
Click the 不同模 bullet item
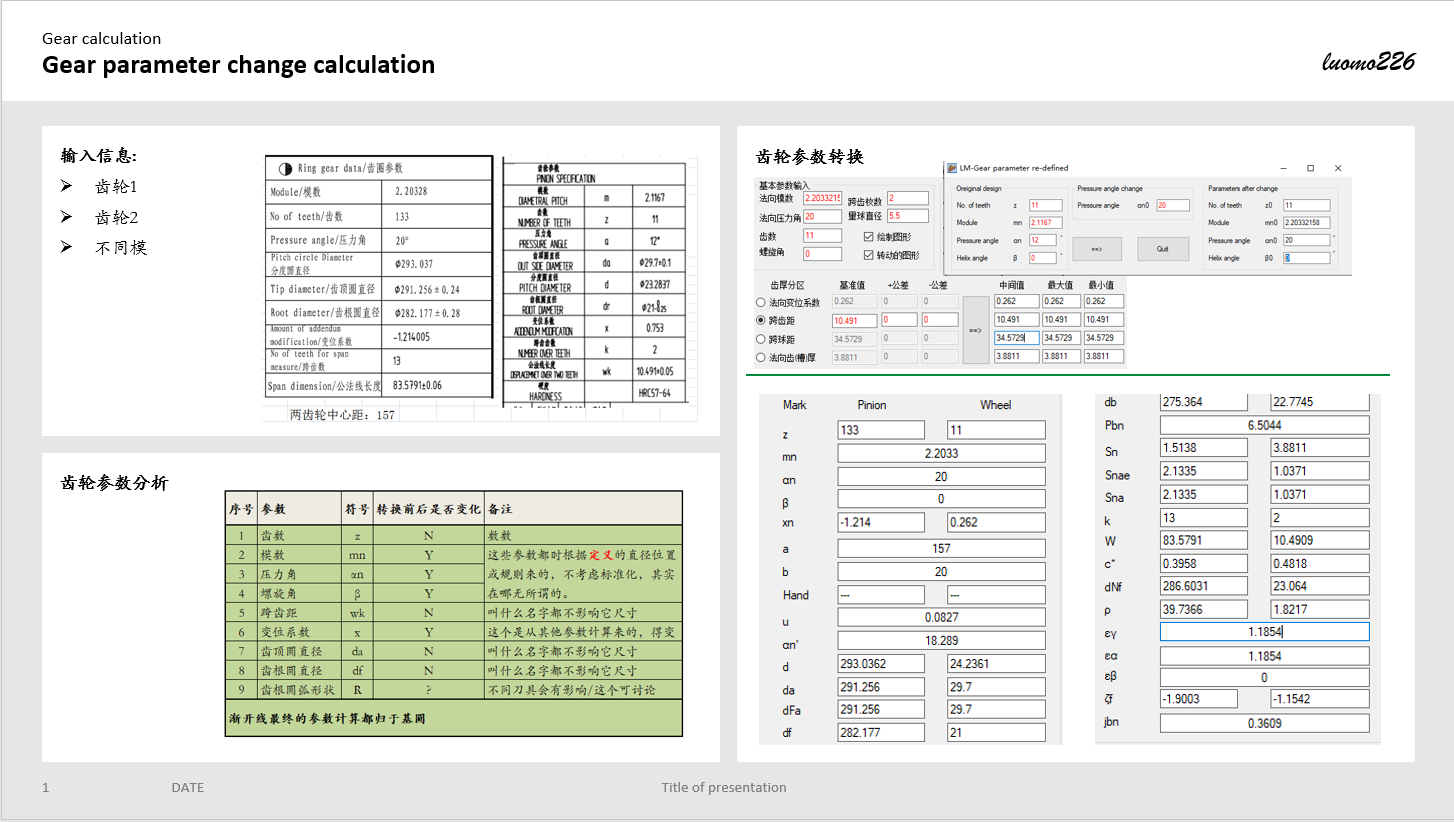(x=121, y=247)
